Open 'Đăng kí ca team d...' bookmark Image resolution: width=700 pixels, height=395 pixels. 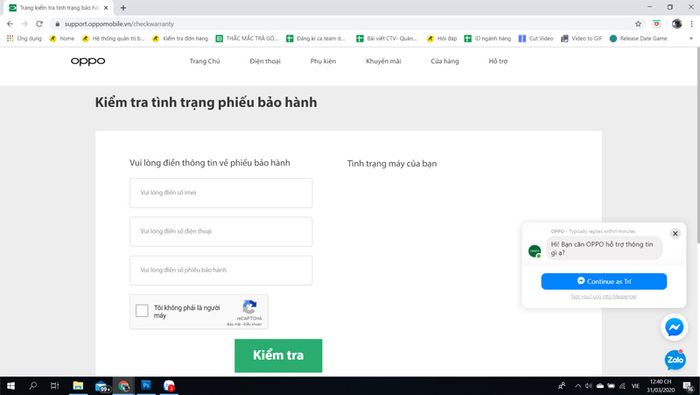316,38
